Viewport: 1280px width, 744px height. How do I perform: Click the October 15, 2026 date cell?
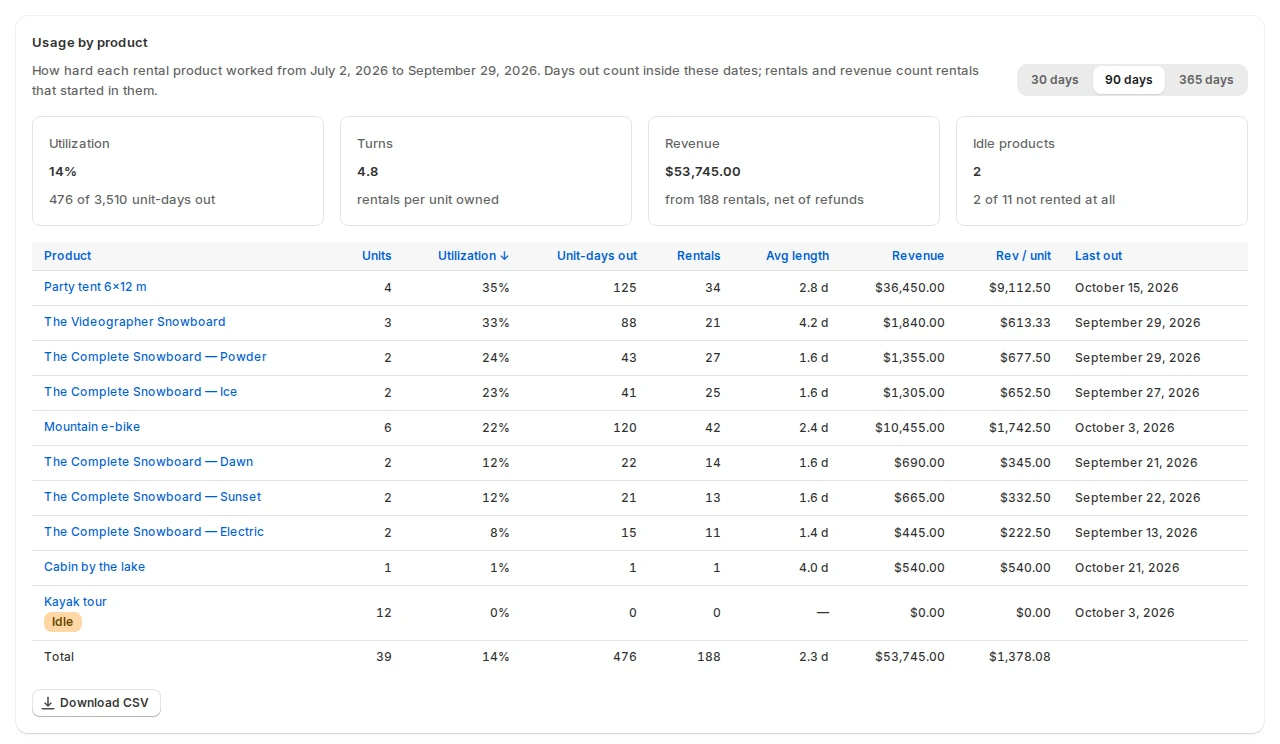[1127, 288]
